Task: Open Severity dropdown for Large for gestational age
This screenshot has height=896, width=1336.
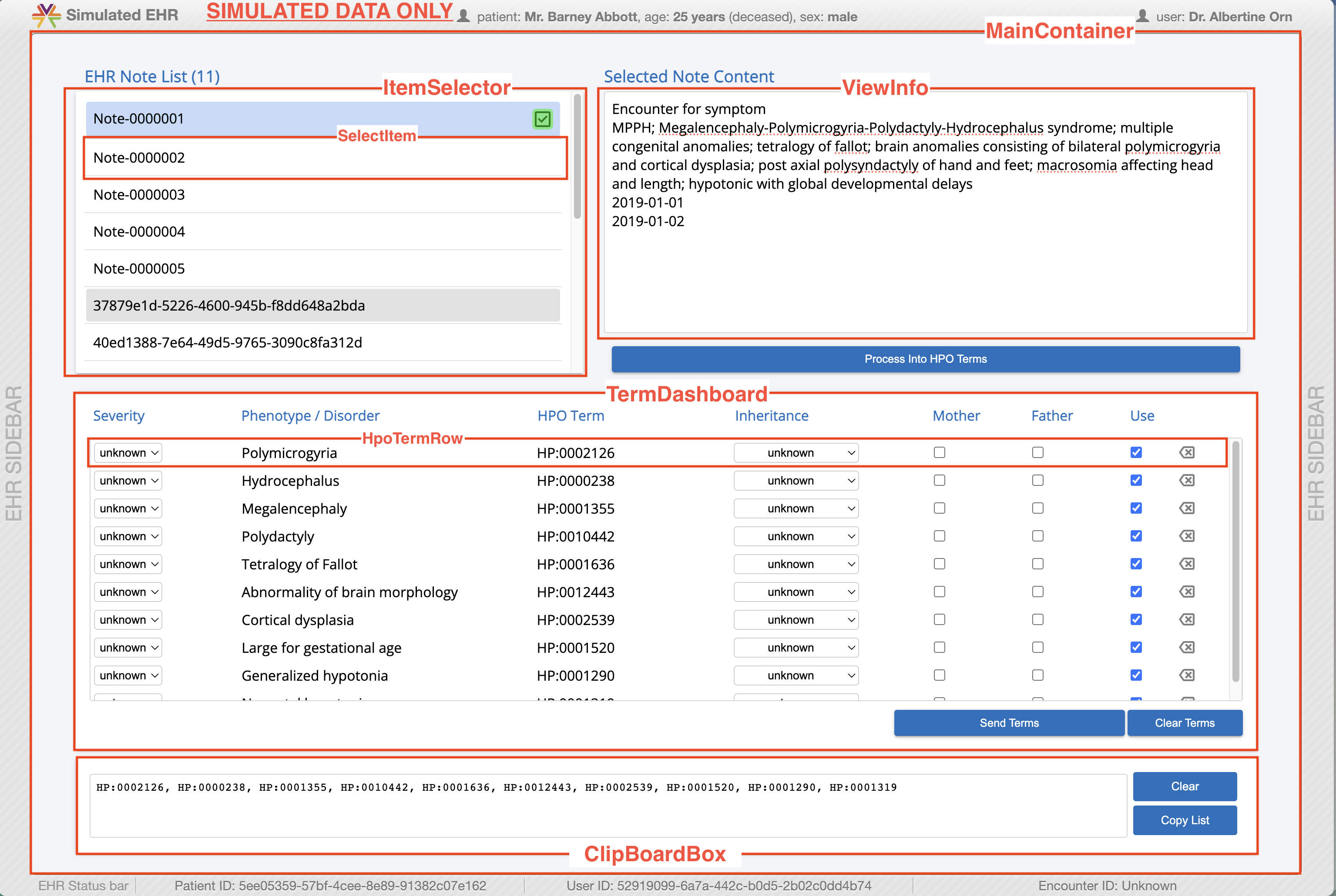Action: click(128, 648)
